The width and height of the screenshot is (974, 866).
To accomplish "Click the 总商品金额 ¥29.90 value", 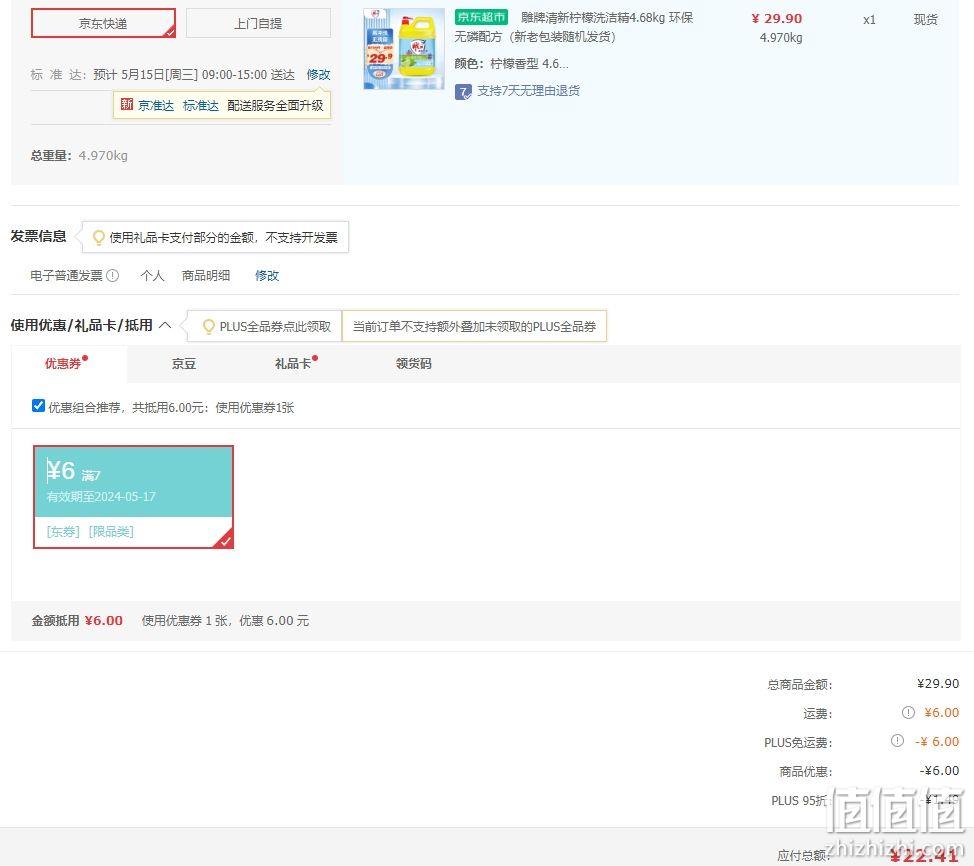I will 938,683.
